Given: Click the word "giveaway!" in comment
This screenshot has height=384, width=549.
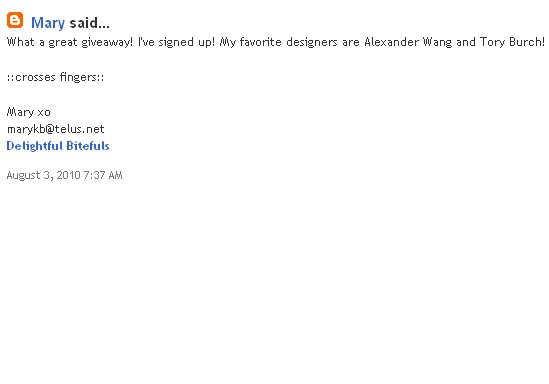Looking at the screenshot, I should [107, 42].
